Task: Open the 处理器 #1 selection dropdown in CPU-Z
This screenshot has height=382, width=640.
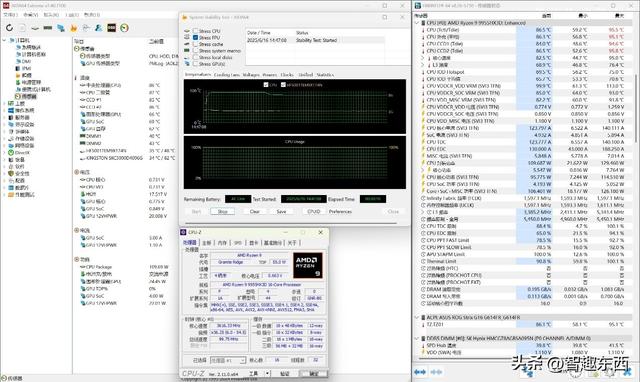Action: (x=228, y=360)
